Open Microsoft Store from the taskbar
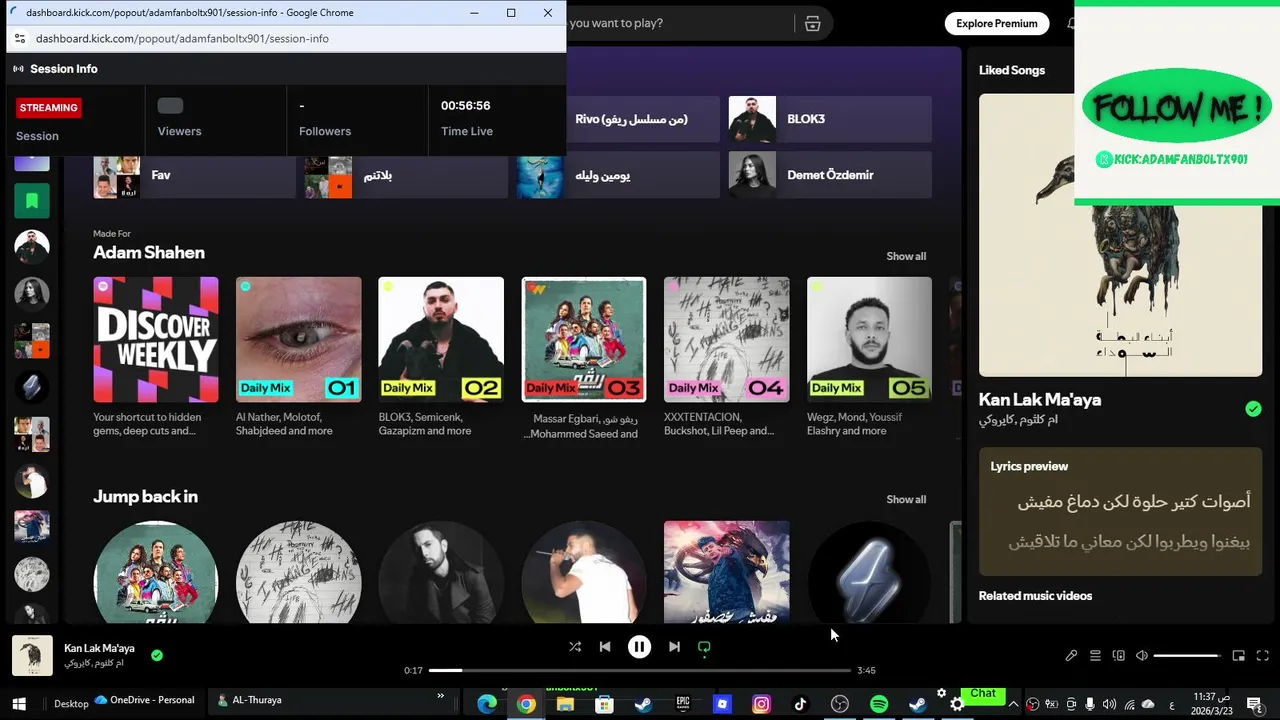Screen dimensions: 1280x720 tap(604, 704)
